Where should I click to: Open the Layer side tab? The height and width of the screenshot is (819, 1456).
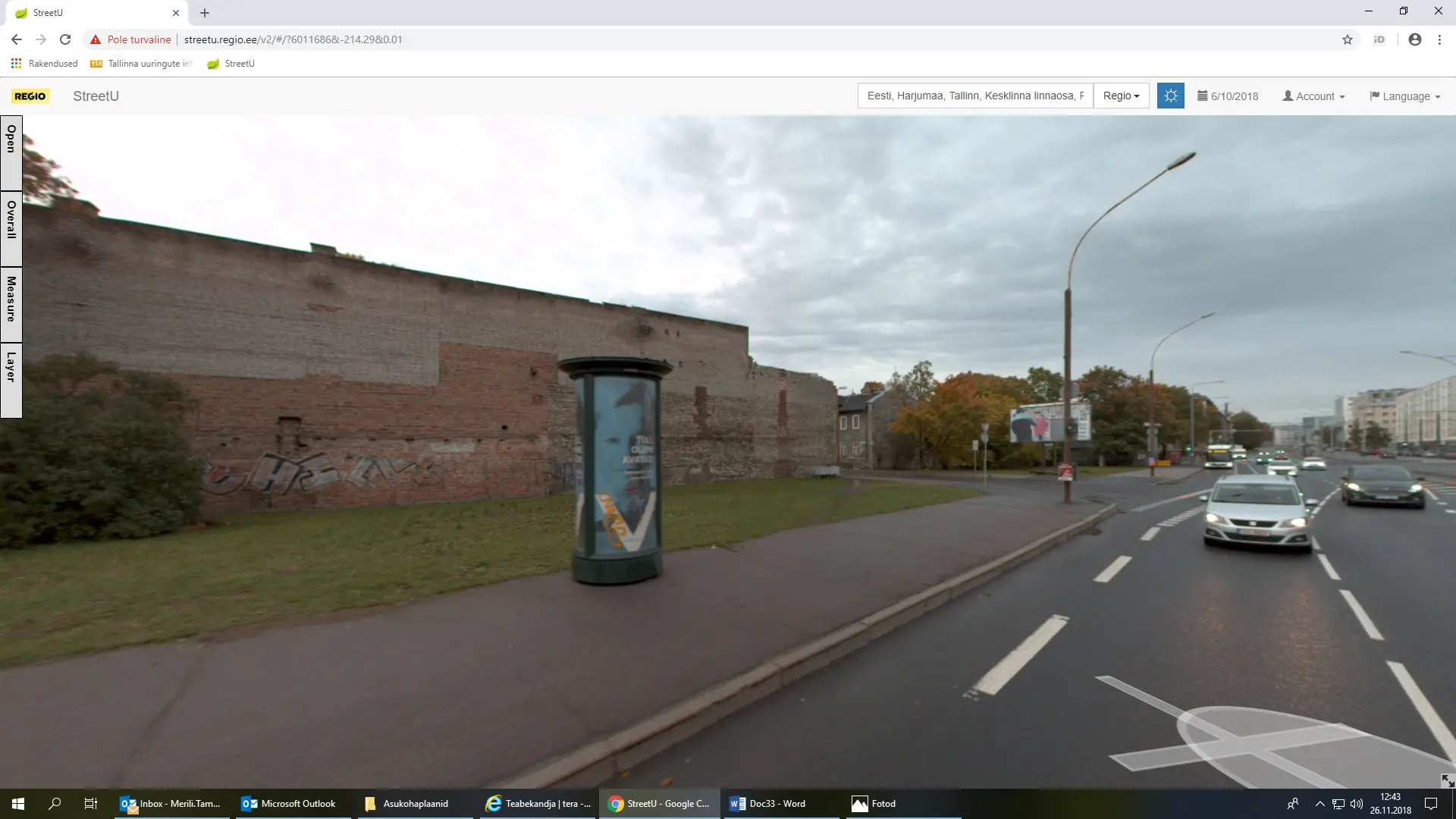(11, 379)
